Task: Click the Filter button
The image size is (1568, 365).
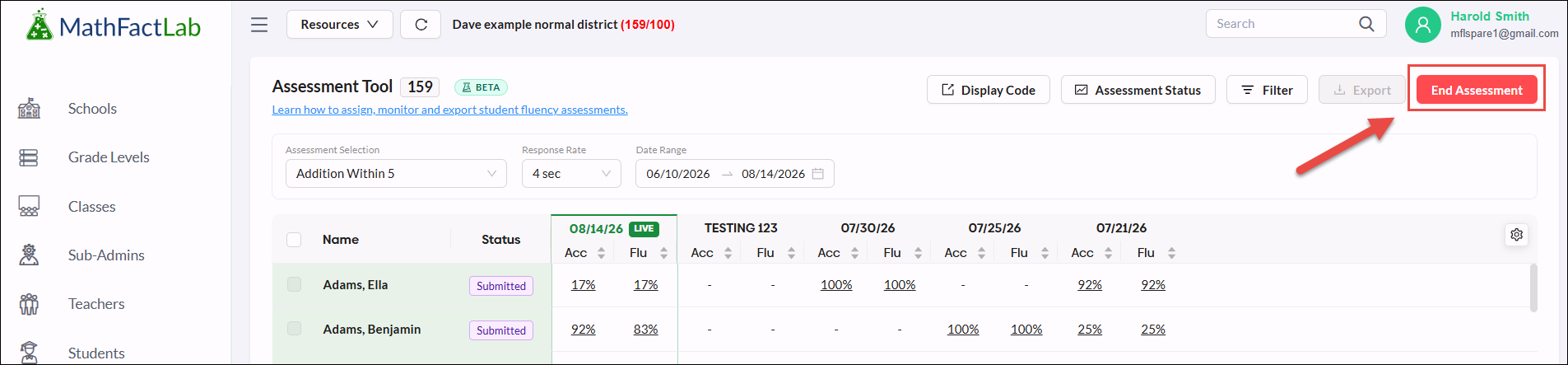Action: tap(1267, 90)
